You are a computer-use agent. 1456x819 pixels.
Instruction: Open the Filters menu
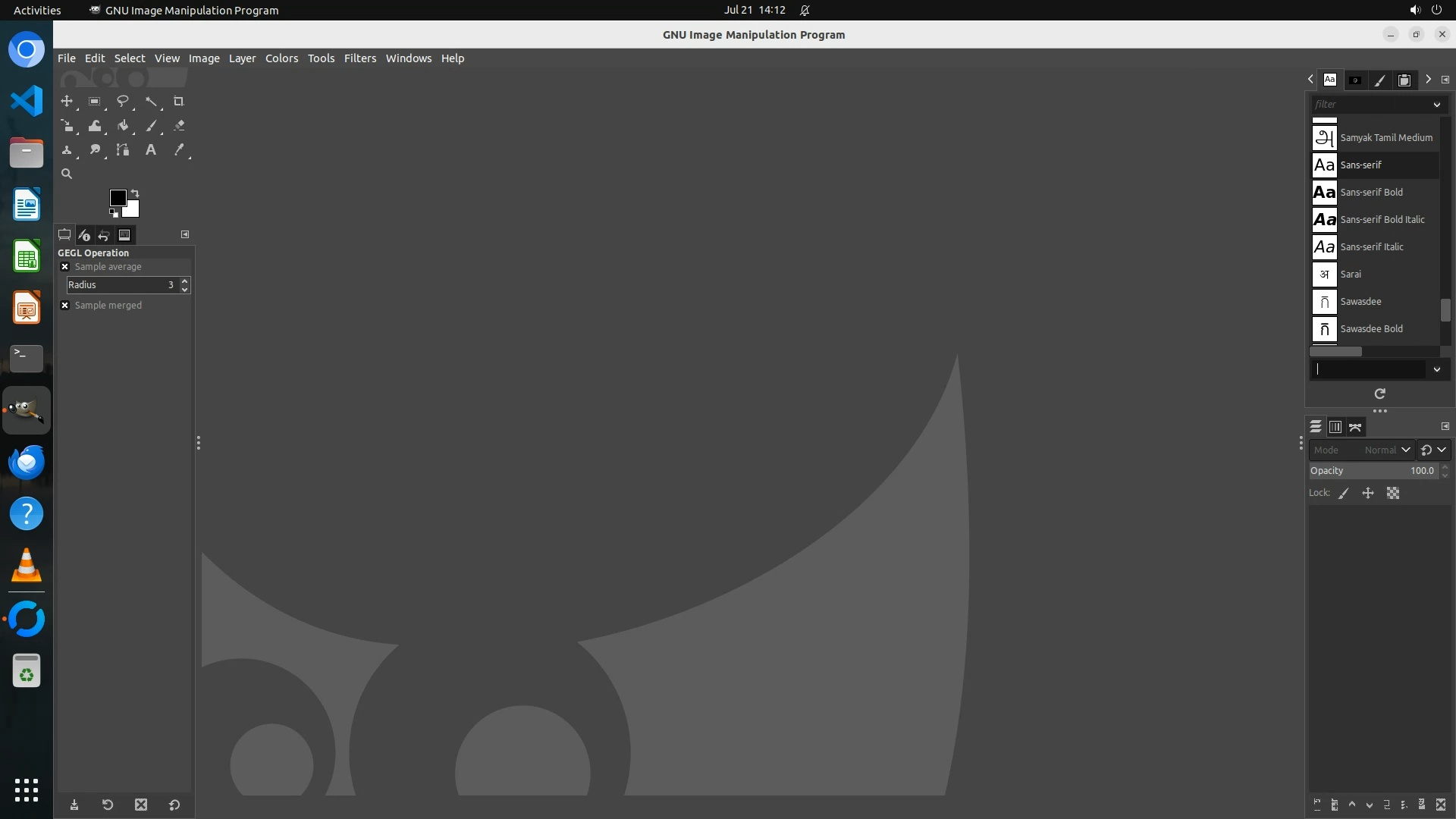pyautogui.click(x=359, y=58)
